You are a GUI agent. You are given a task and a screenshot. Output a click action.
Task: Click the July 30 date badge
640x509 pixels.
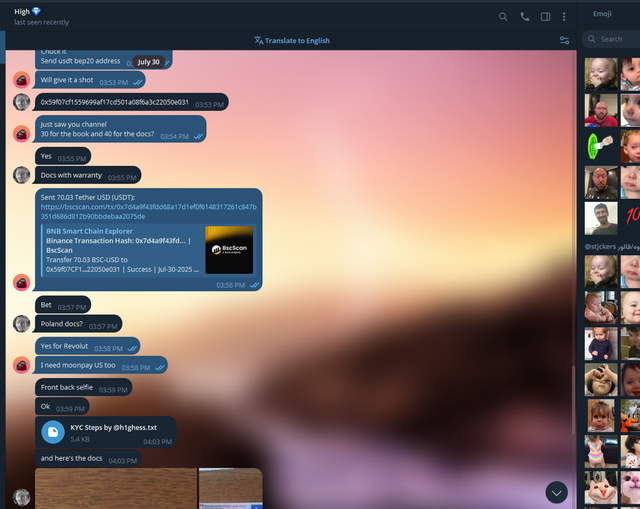coord(149,62)
